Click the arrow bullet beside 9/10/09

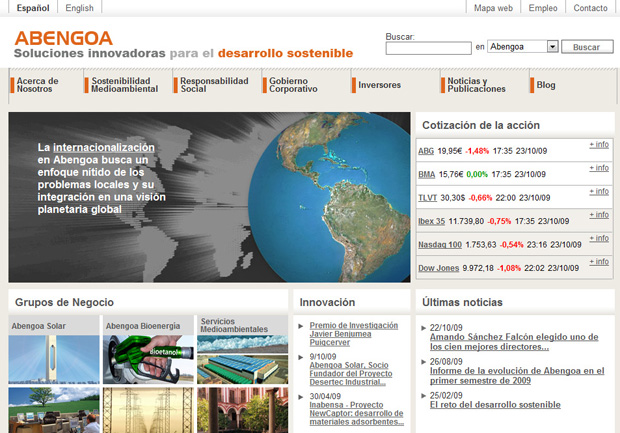point(301,357)
